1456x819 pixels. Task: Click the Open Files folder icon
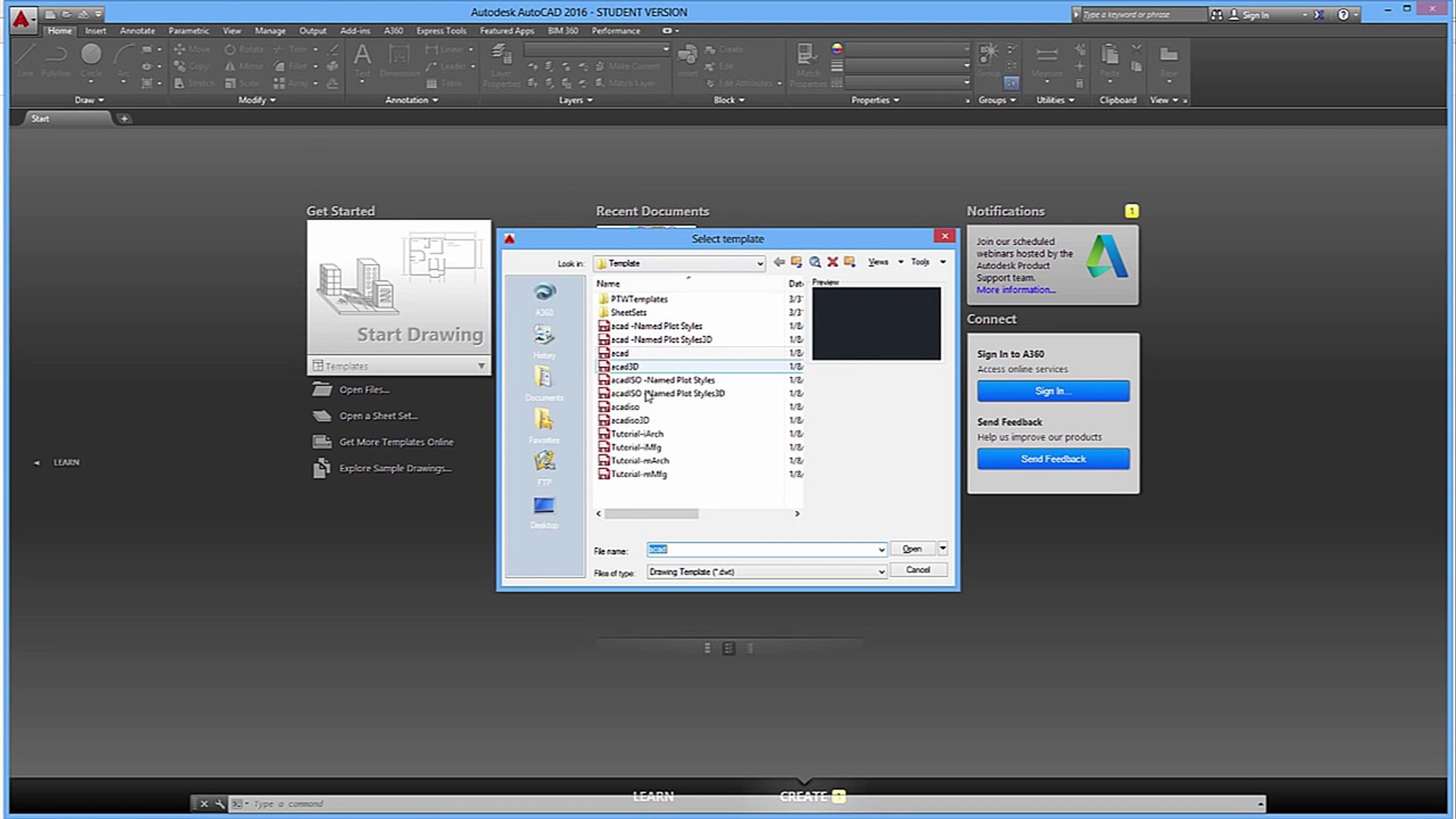pyautogui.click(x=322, y=390)
